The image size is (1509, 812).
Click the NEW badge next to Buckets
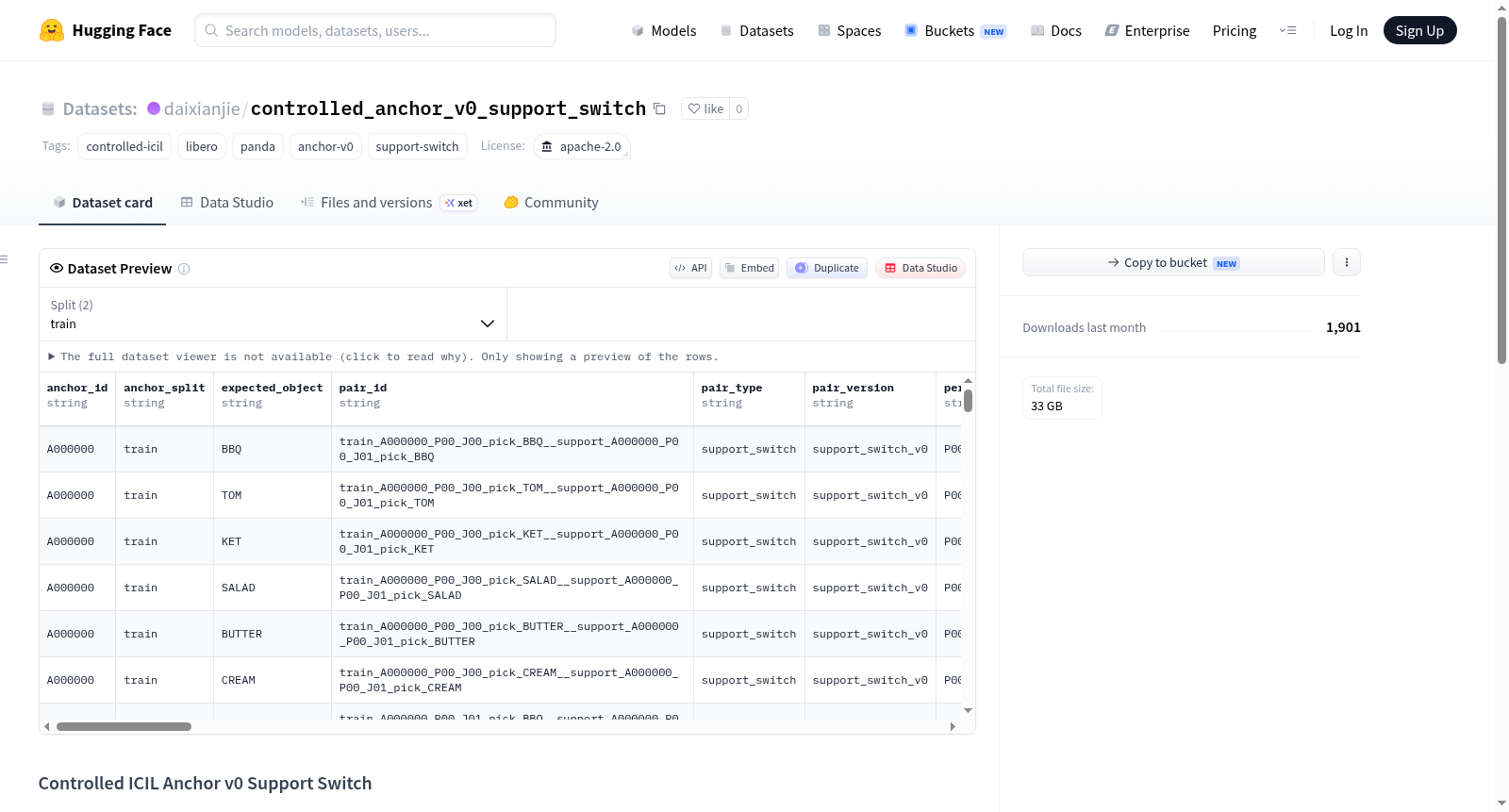(994, 31)
